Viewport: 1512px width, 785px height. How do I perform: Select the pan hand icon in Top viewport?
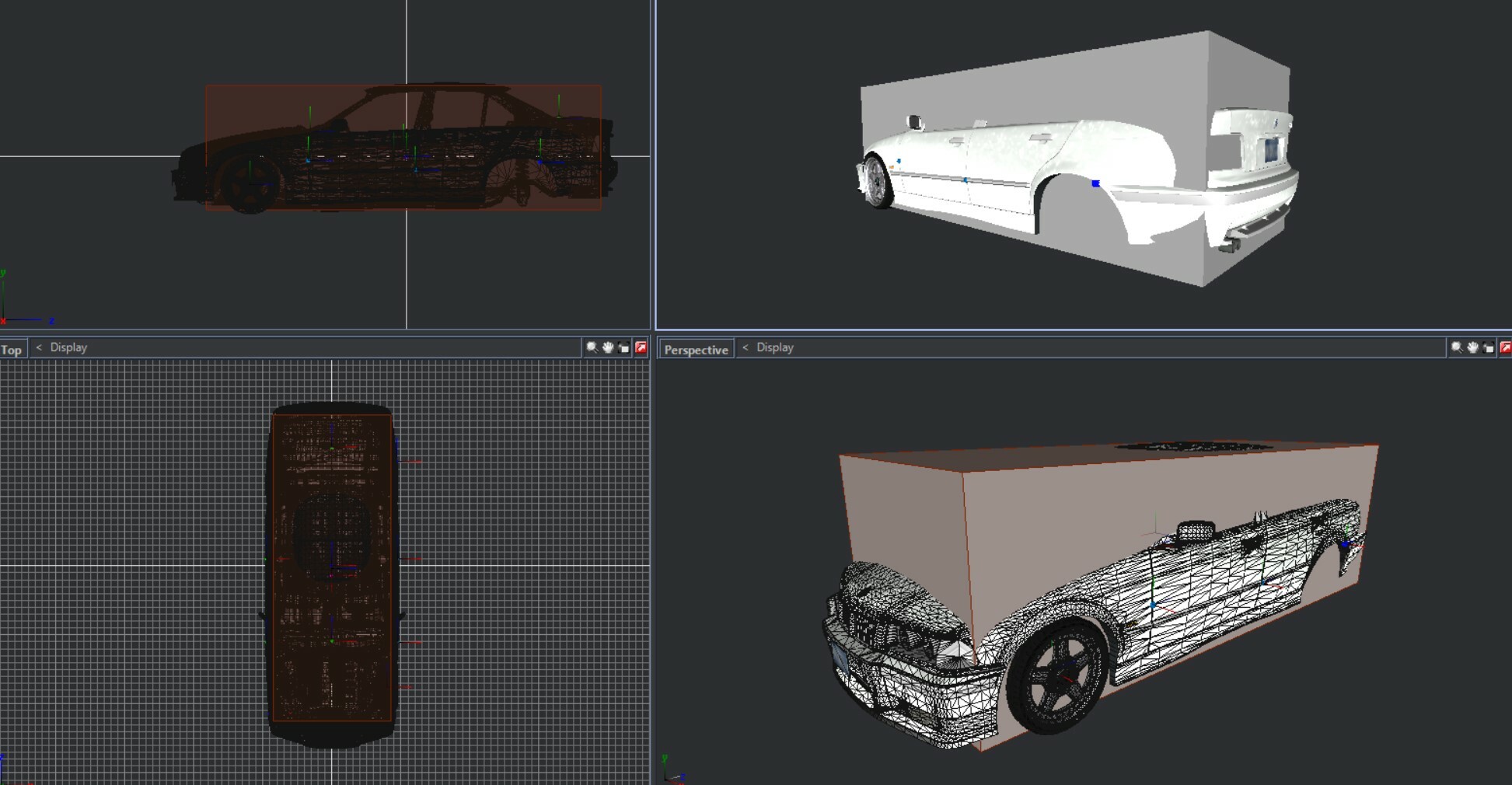608,347
